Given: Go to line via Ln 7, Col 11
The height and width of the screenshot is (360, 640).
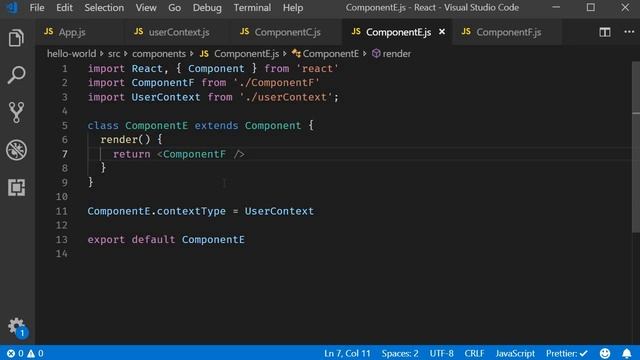Looking at the screenshot, I should click(x=347, y=353).
